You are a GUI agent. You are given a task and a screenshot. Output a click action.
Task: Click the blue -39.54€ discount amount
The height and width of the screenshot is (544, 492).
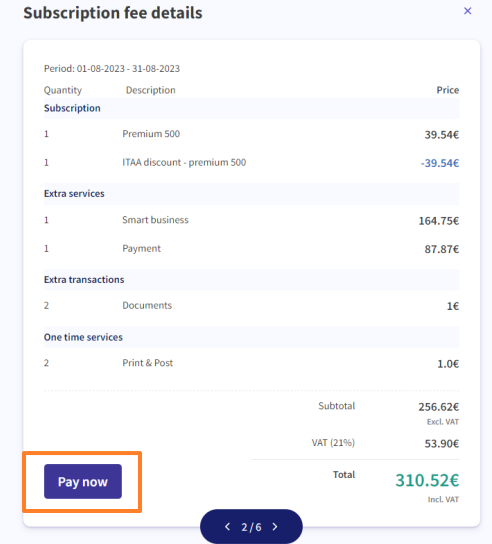440,163
